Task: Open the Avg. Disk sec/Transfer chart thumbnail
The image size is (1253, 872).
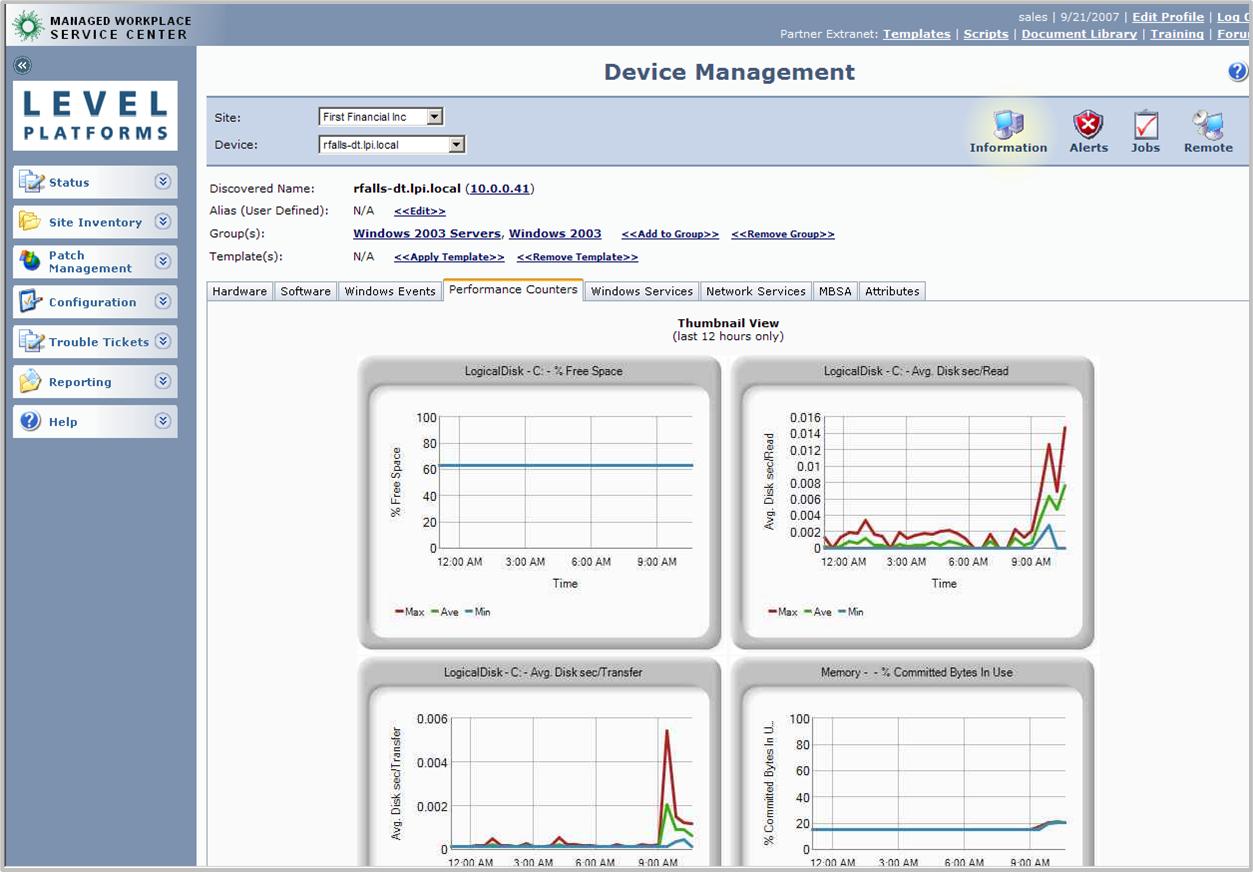Action: (x=539, y=762)
